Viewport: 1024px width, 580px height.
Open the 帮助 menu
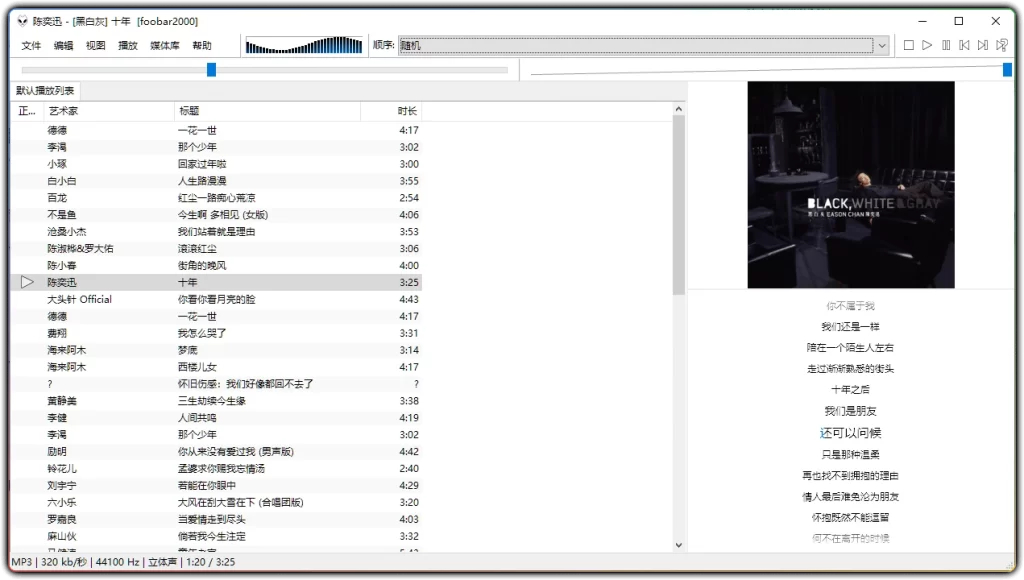(x=199, y=45)
